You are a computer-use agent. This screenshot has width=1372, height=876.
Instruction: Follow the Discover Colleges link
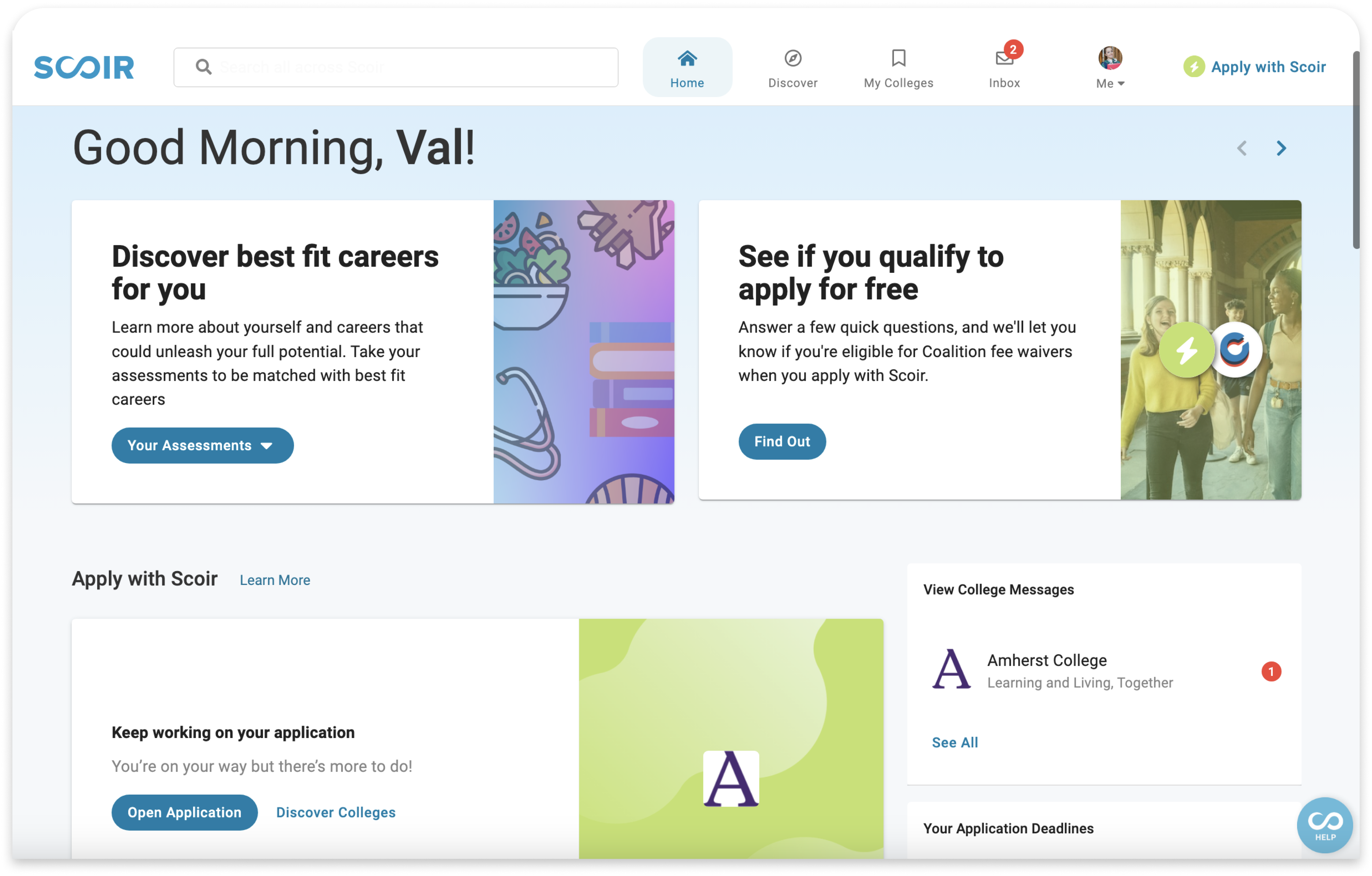[x=336, y=812]
